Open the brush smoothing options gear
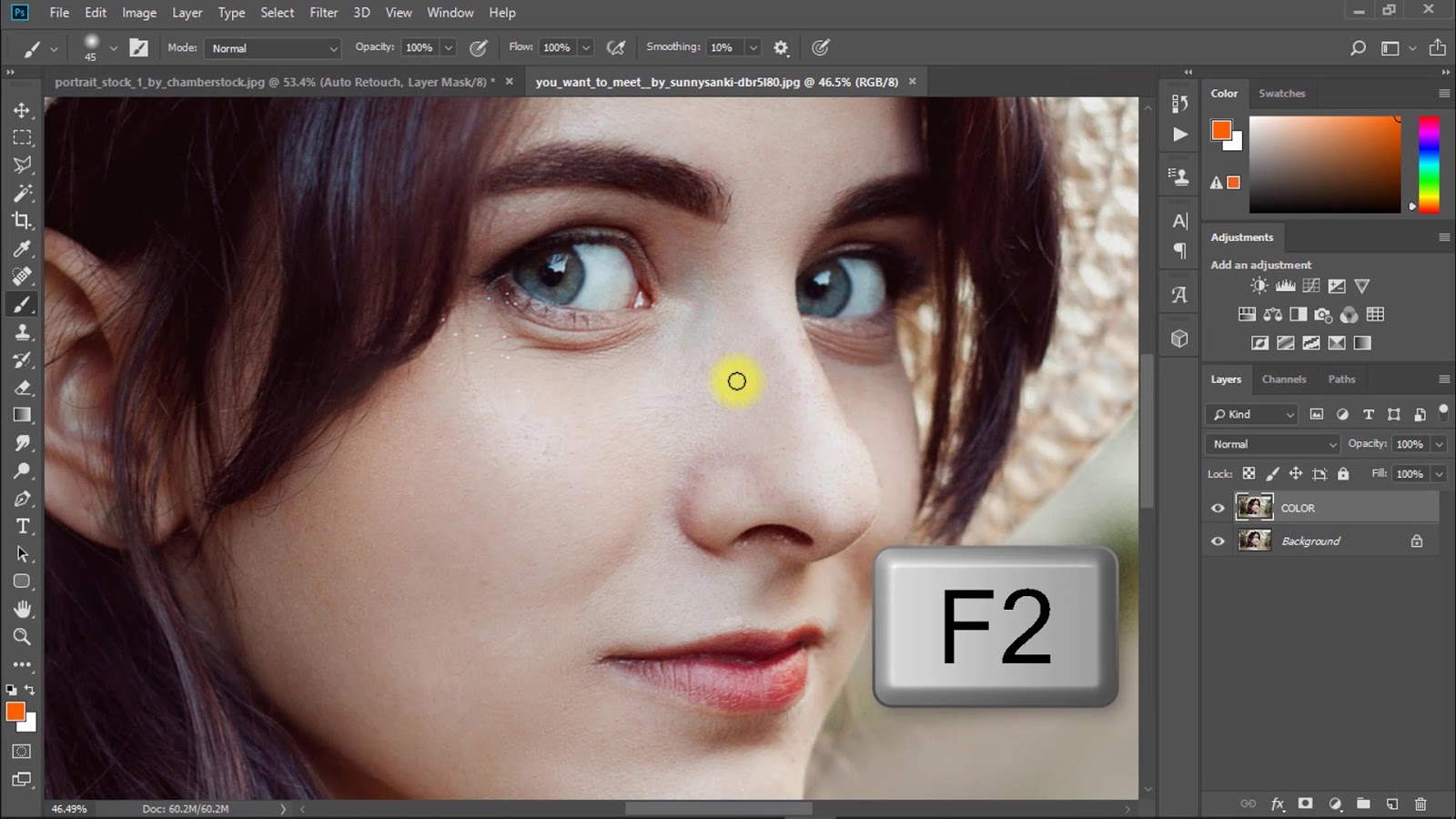 point(781,47)
